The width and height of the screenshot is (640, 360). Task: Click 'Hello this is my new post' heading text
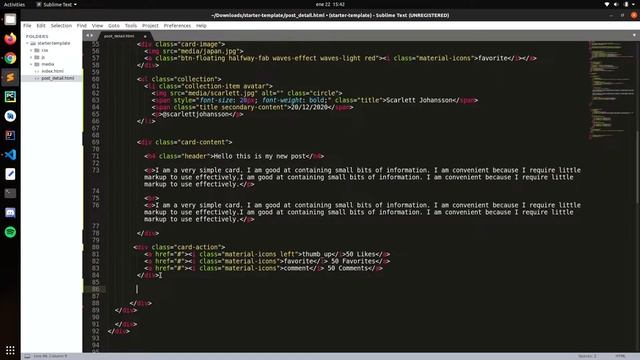[260, 156]
